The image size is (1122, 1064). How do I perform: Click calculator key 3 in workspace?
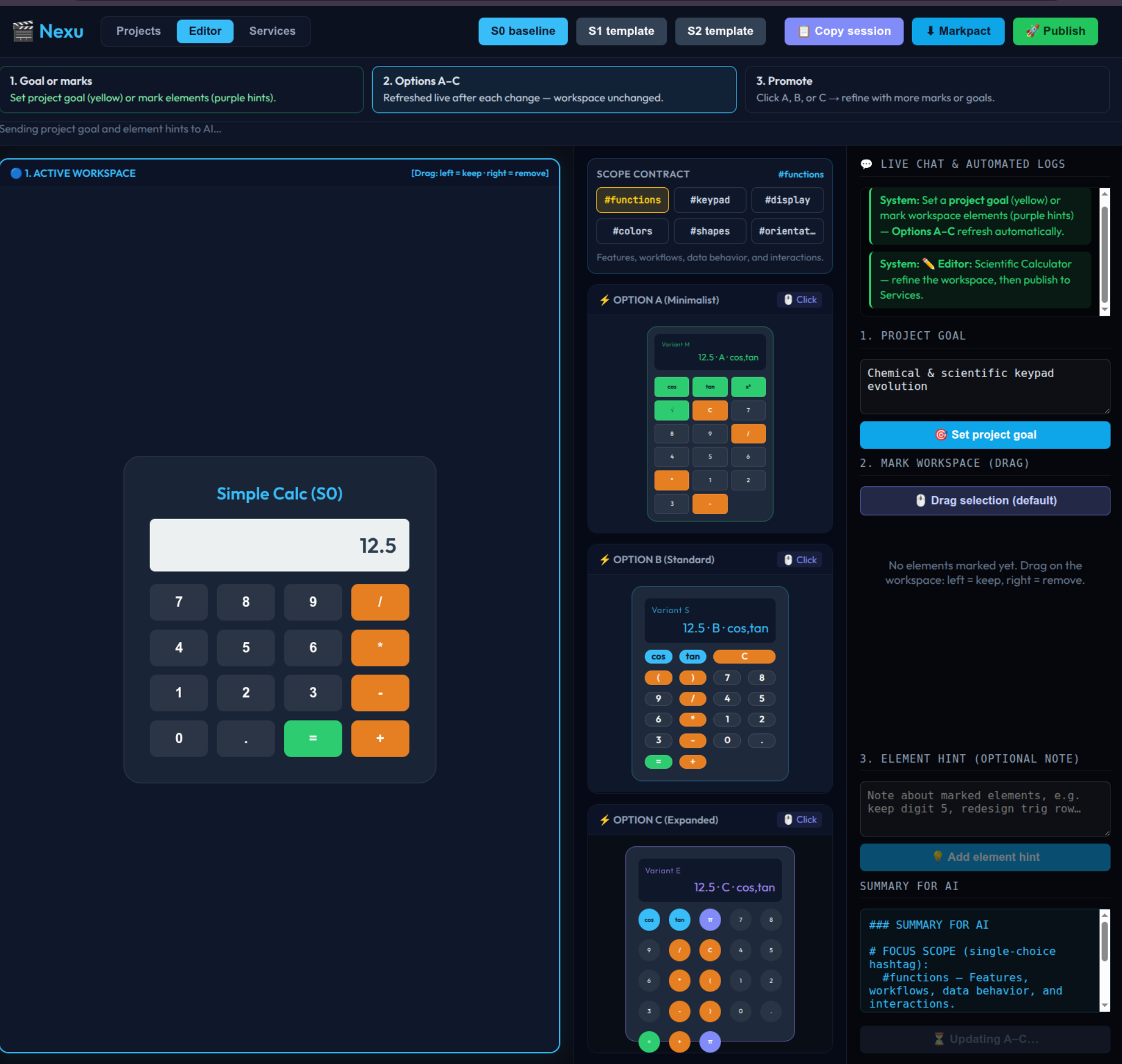pyautogui.click(x=313, y=692)
